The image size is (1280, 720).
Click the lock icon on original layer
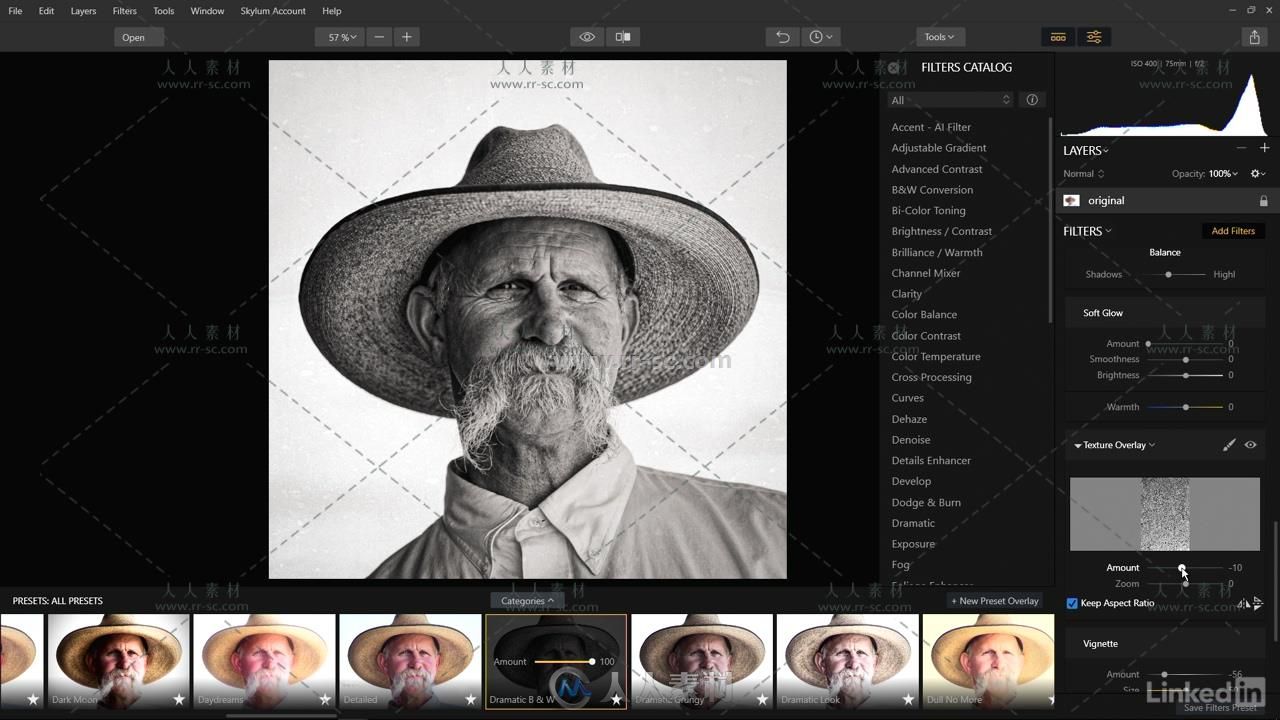(x=1263, y=201)
